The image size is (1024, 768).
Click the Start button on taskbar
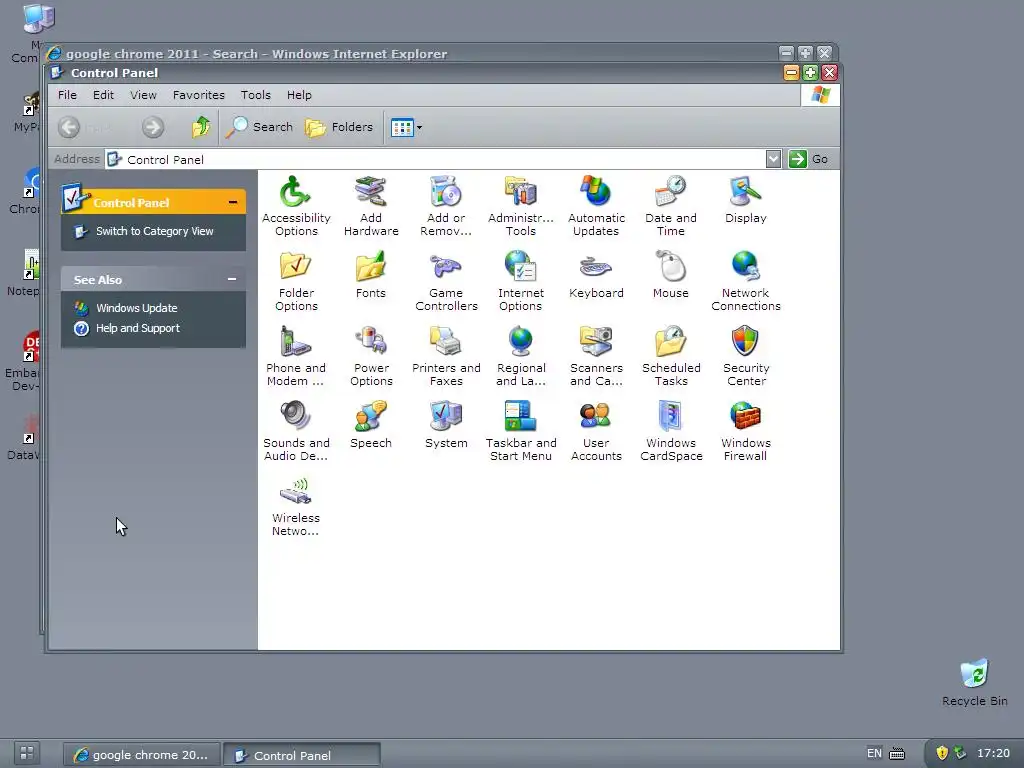[x=27, y=753]
